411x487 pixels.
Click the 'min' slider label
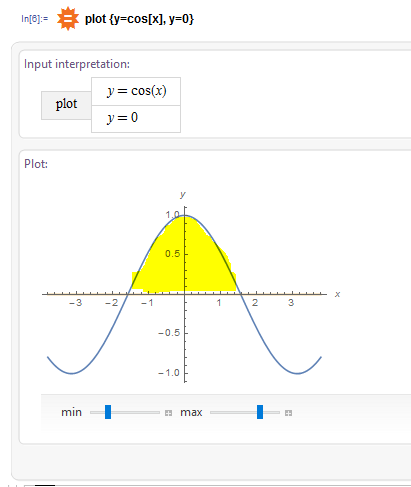(71, 412)
